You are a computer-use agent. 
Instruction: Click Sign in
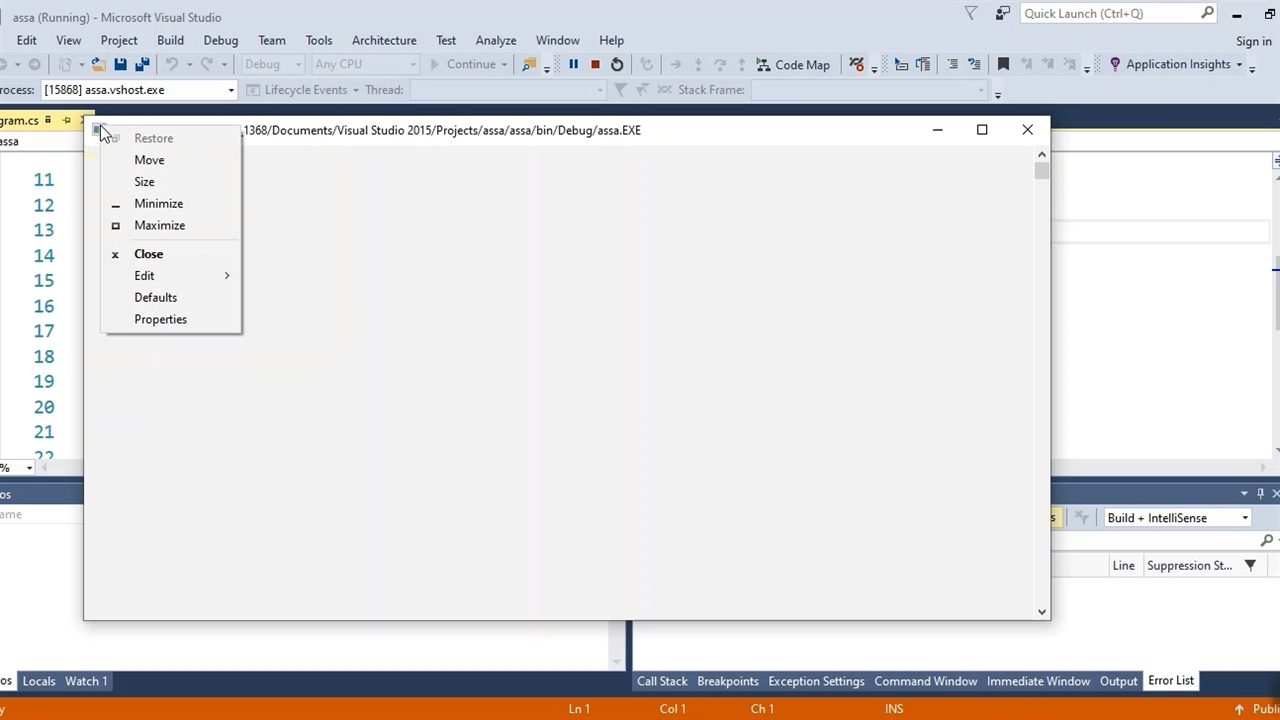(x=1253, y=41)
